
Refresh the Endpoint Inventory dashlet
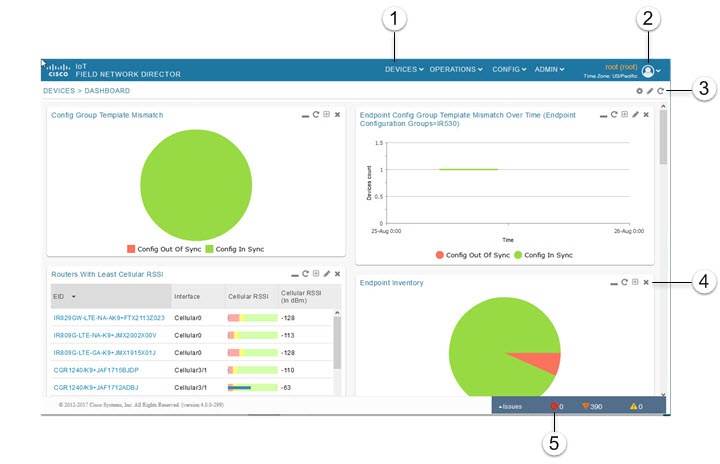pos(624,282)
